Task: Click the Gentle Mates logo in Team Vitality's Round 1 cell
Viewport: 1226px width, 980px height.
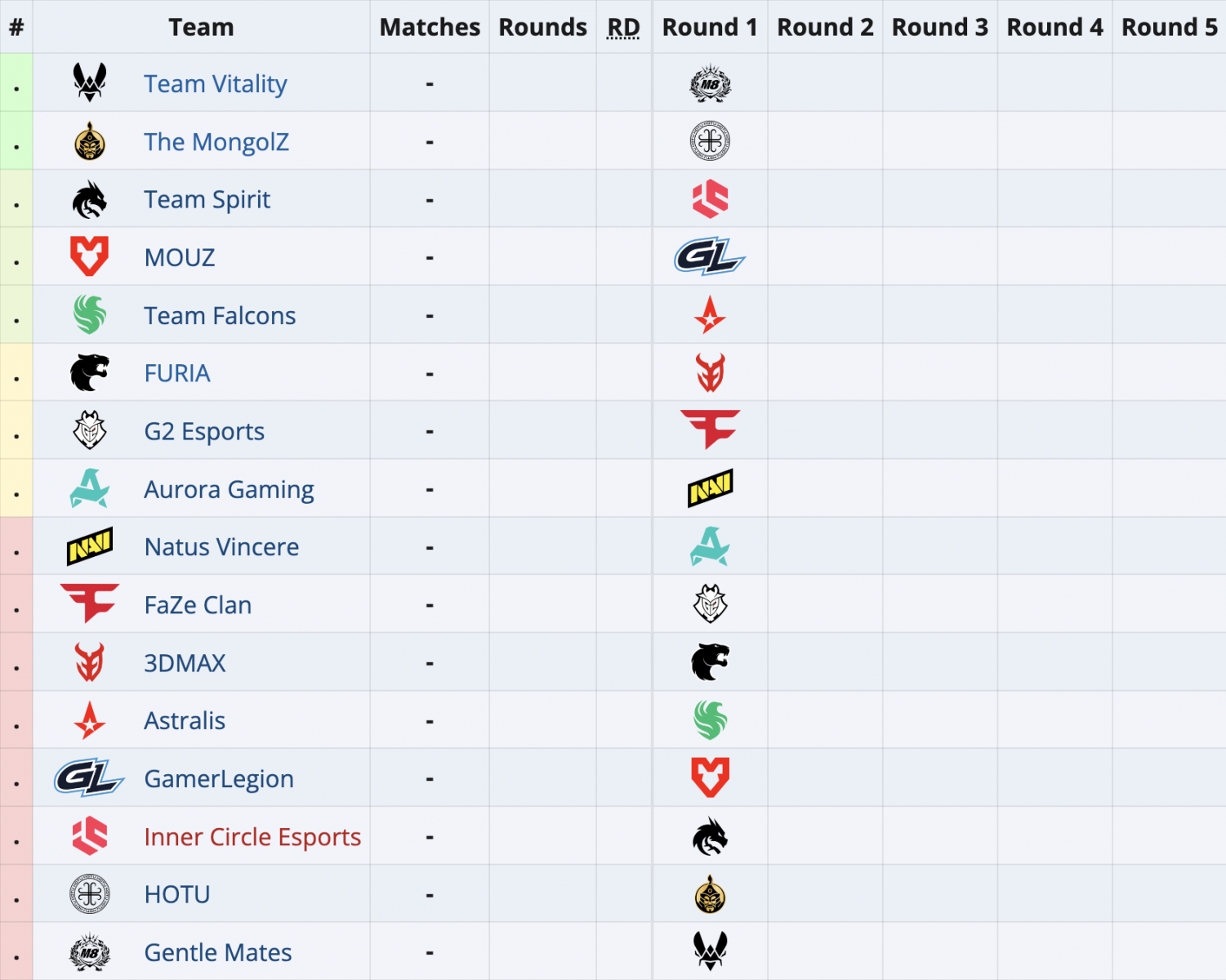Action: (710, 83)
